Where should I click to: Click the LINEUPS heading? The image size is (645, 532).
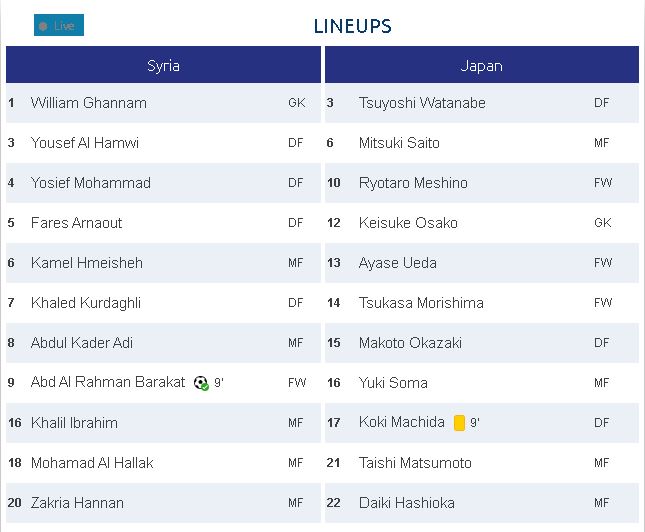353,26
